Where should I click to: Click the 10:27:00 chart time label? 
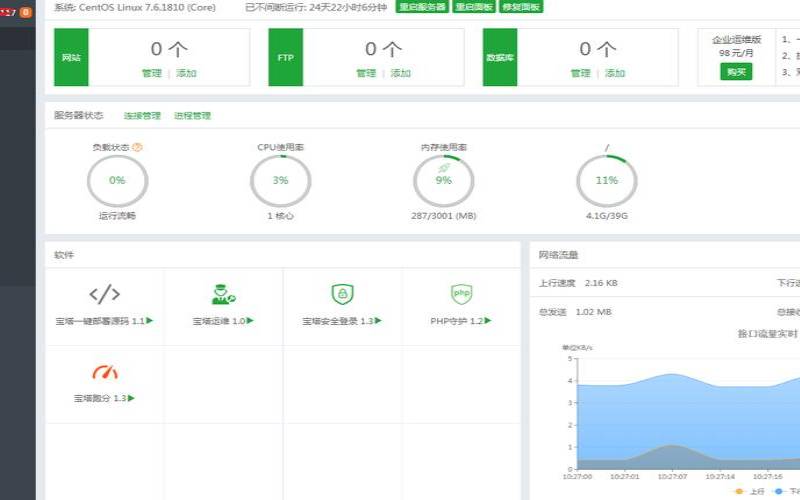[x=578, y=477]
